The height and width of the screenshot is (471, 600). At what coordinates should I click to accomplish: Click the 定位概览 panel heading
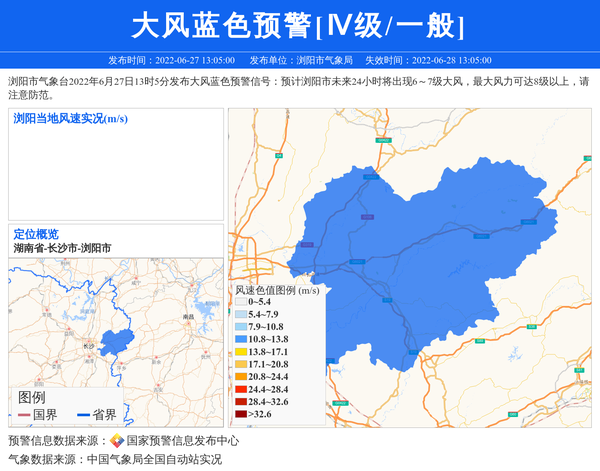pos(36,234)
